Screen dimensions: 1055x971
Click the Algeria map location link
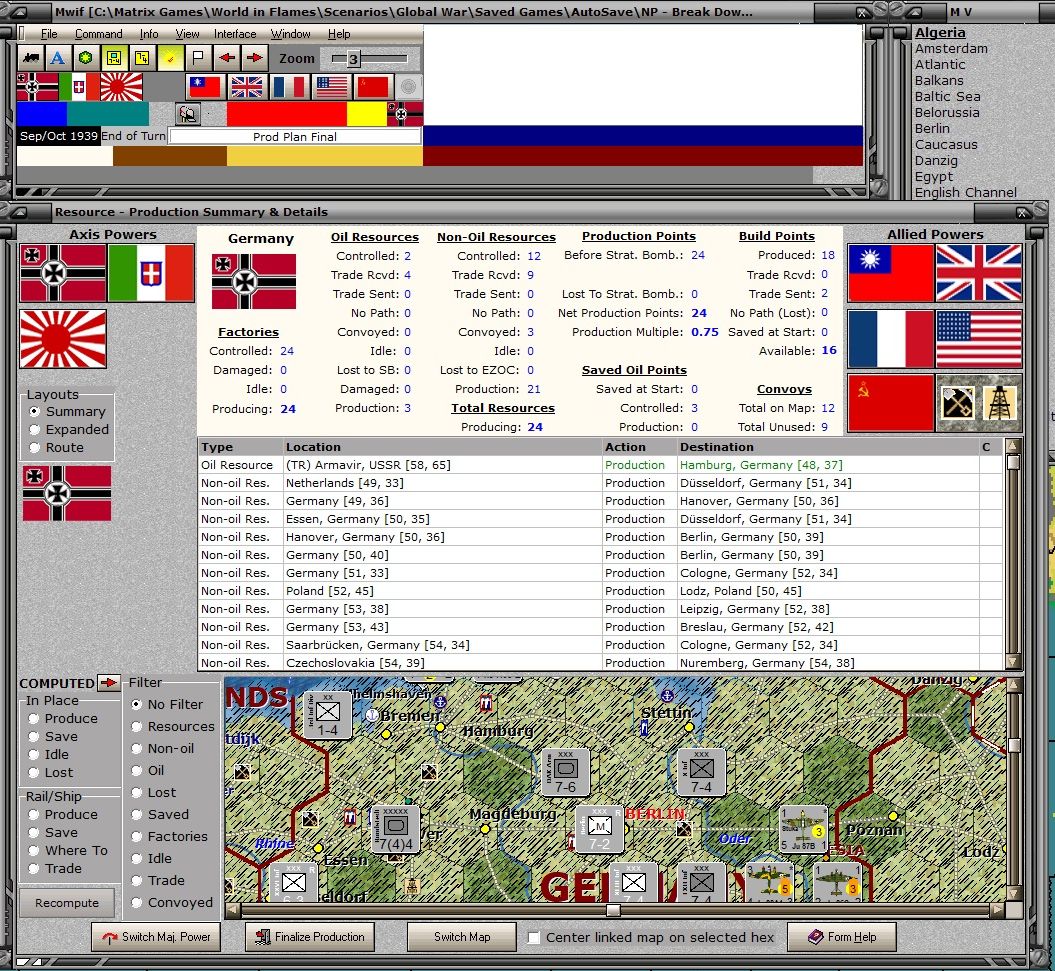pos(939,32)
